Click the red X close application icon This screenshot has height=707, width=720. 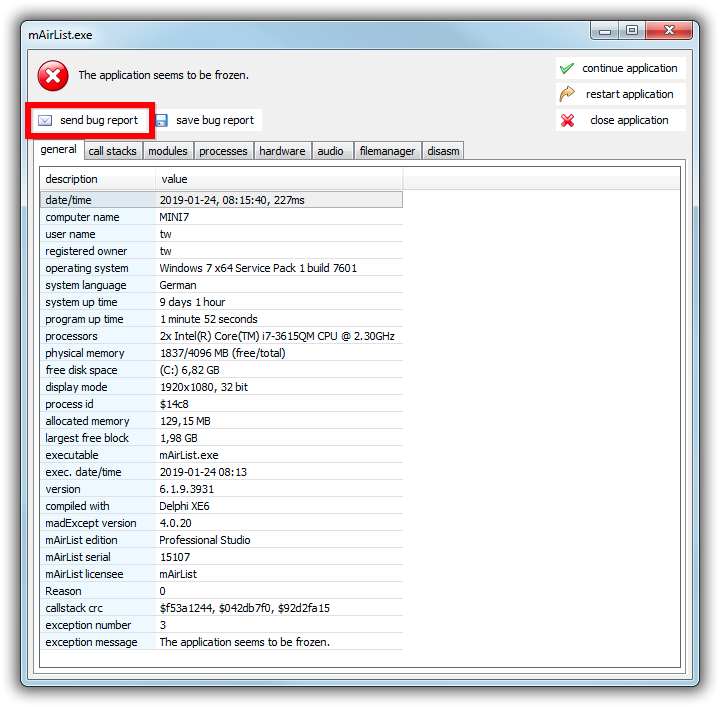click(x=567, y=120)
